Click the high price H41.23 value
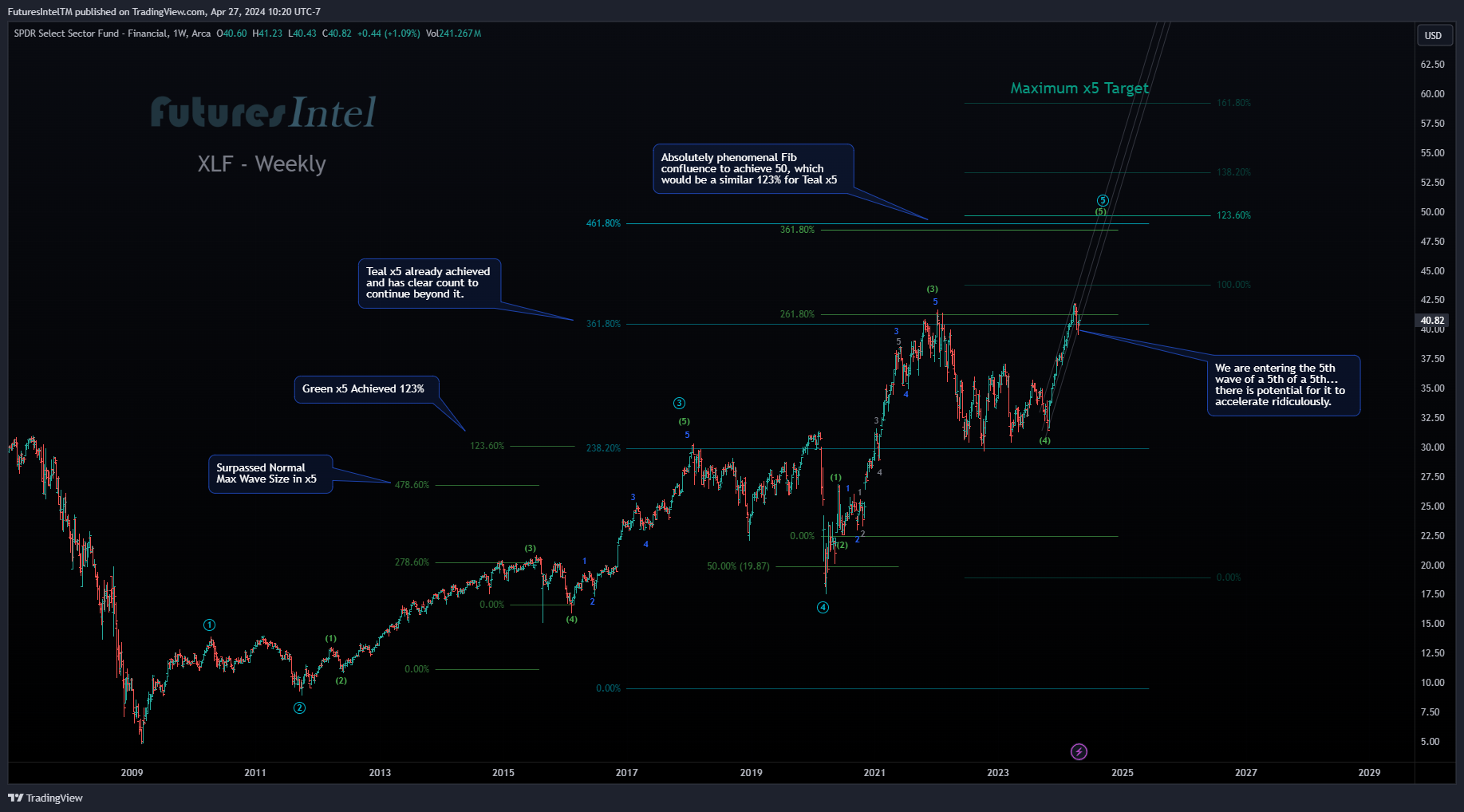Screen dimensions: 1464x812 pos(267,34)
